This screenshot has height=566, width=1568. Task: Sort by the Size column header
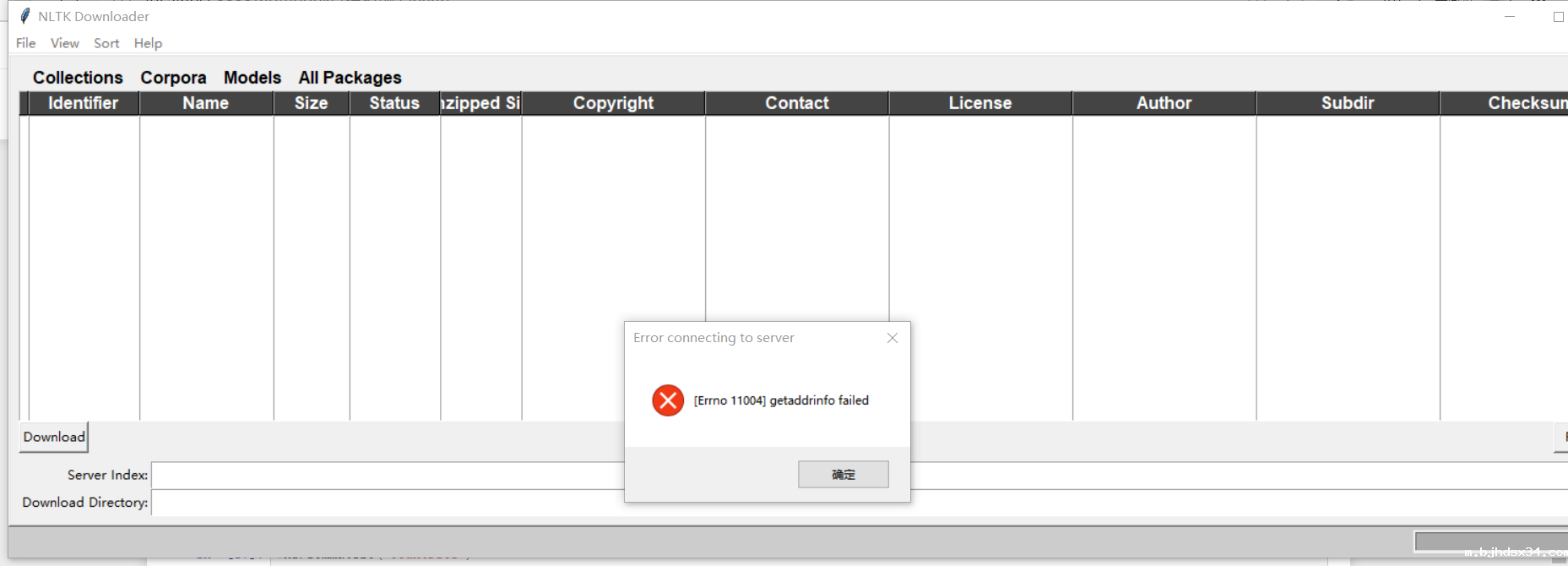pos(312,103)
